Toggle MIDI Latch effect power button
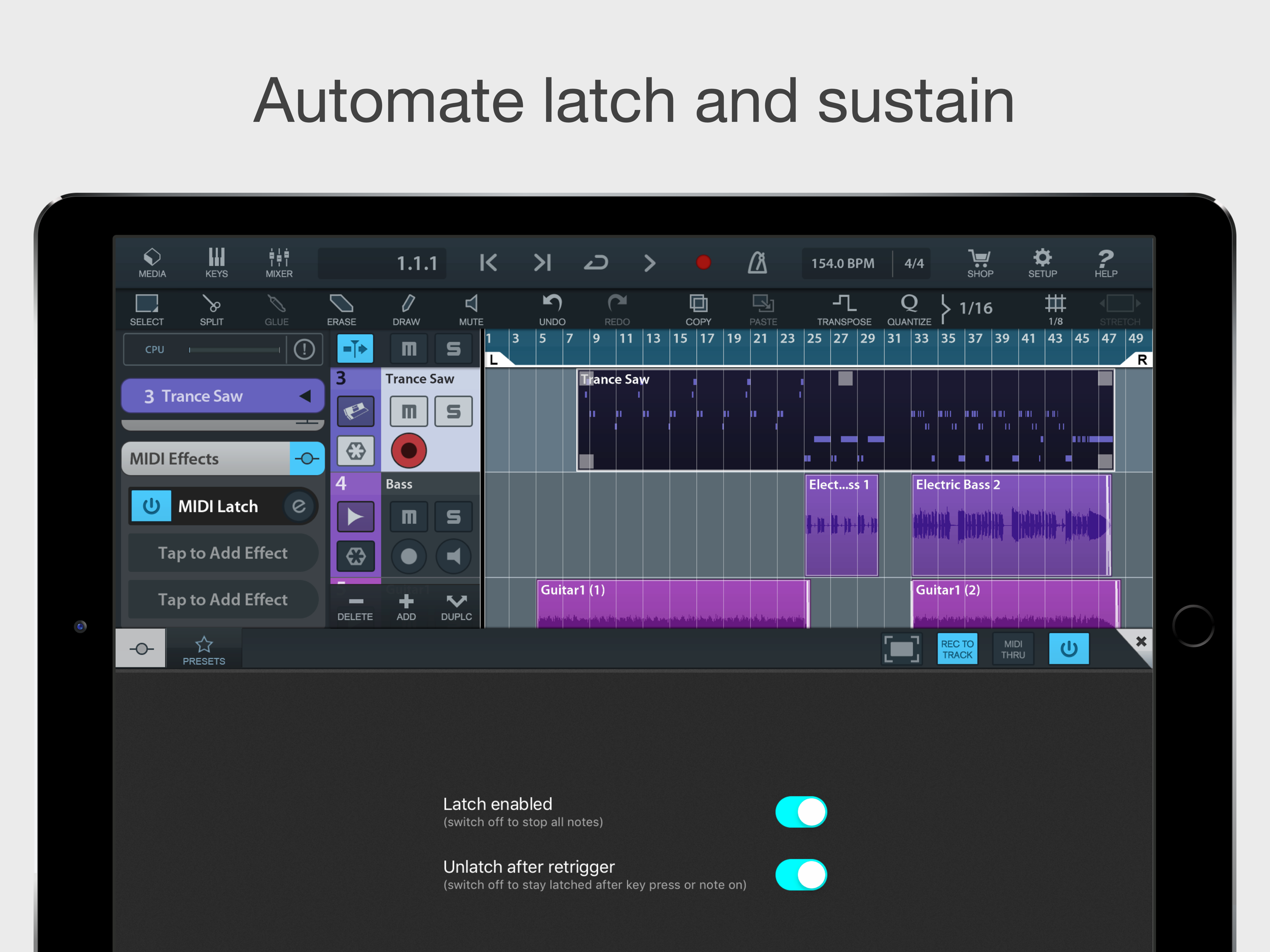 [x=152, y=506]
